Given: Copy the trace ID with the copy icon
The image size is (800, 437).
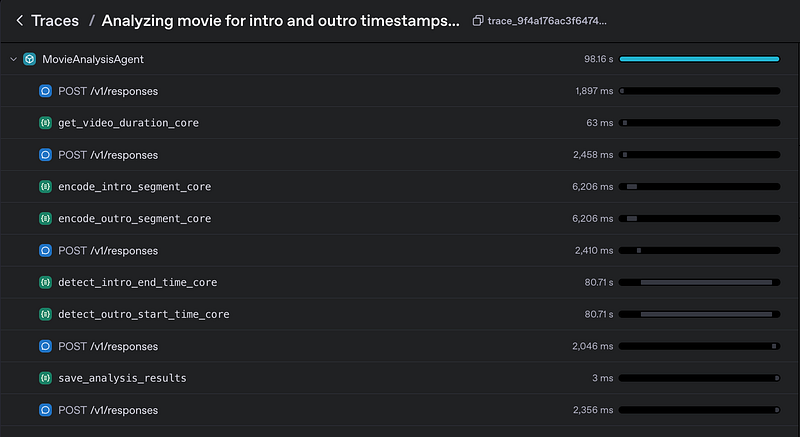Looking at the screenshot, I should click(x=478, y=20).
